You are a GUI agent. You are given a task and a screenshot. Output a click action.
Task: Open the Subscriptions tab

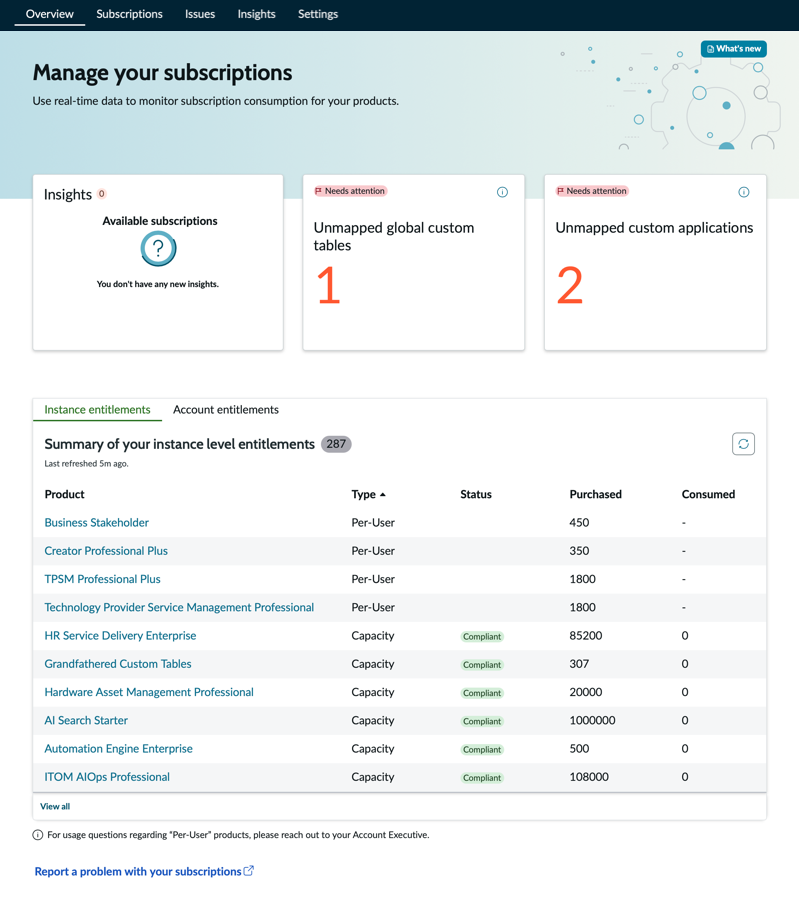tap(129, 14)
